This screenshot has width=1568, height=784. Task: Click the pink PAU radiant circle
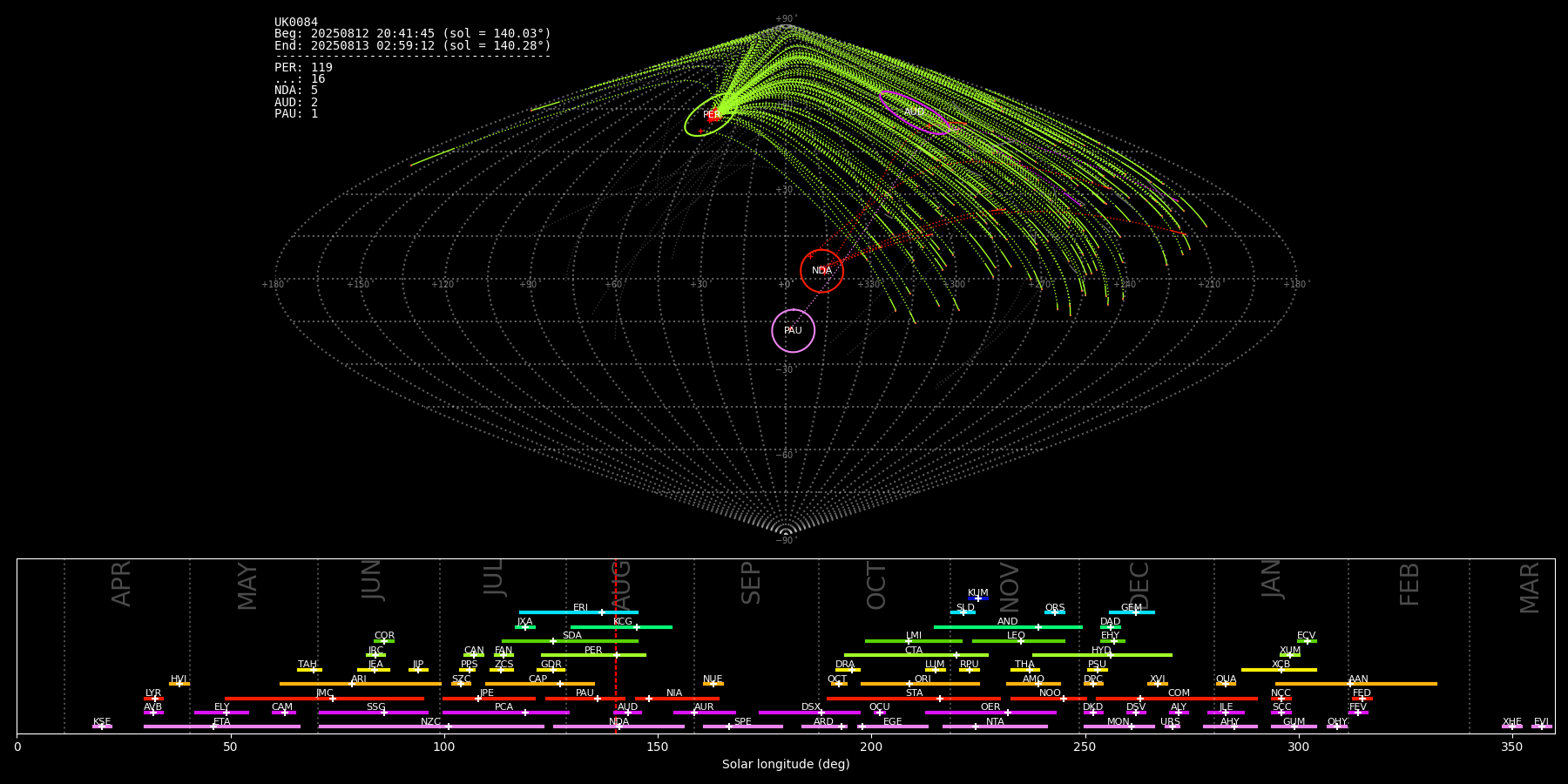coord(793,331)
